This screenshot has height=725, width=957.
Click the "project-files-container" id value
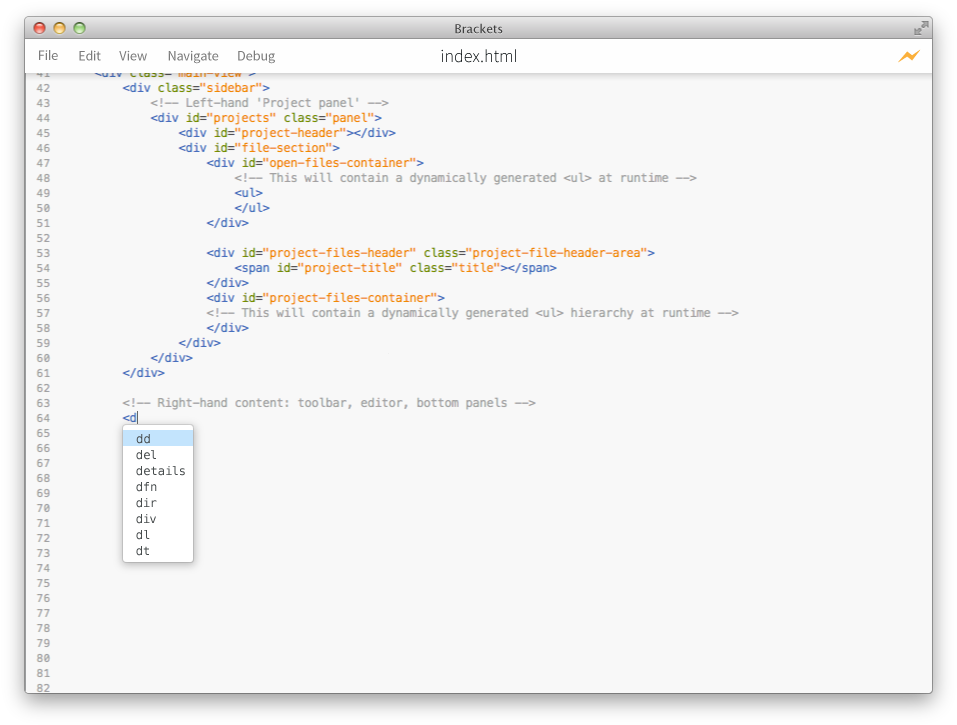click(x=350, y=298)
